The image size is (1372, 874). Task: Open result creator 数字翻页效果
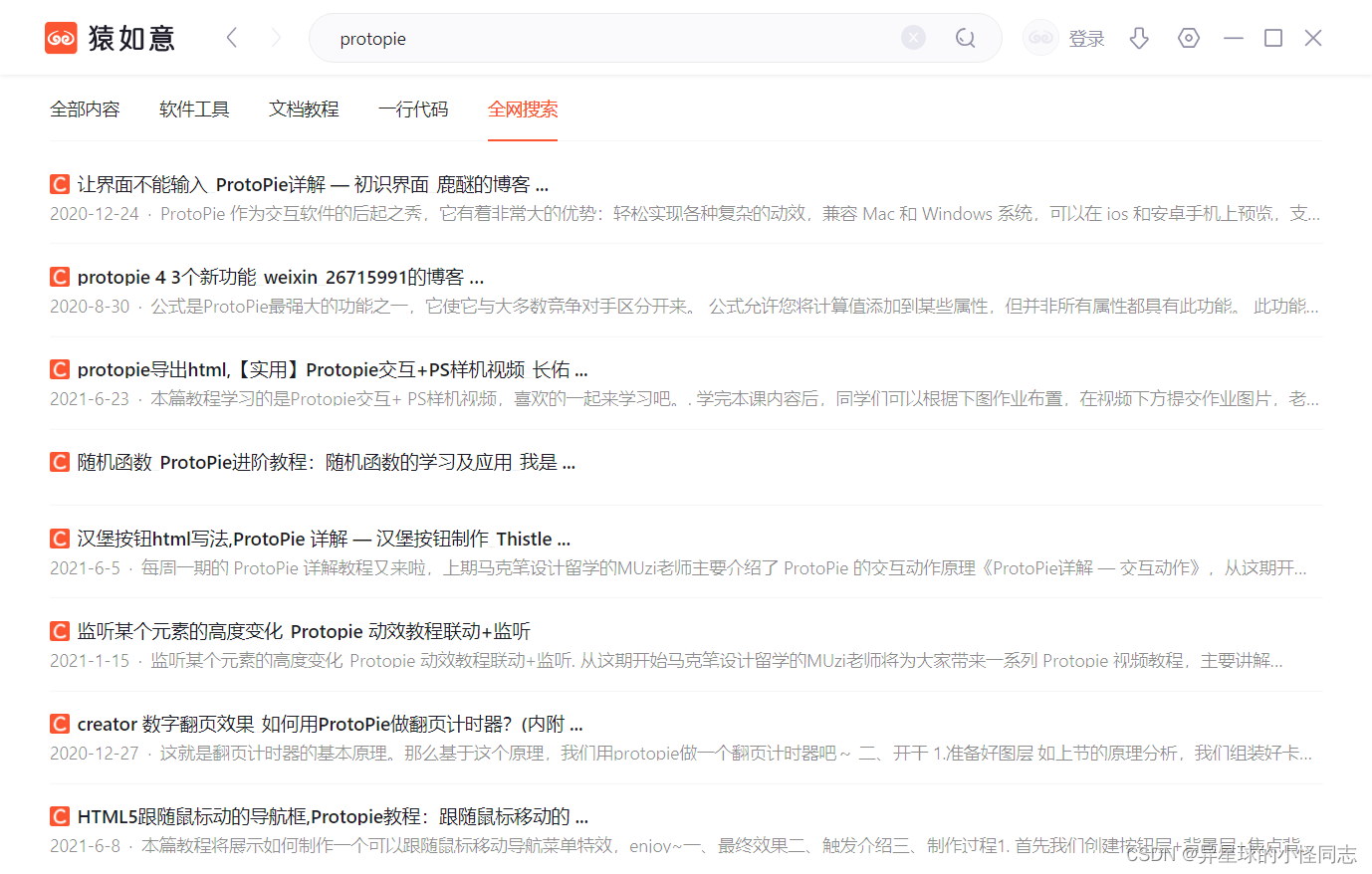tap(331, 724)
